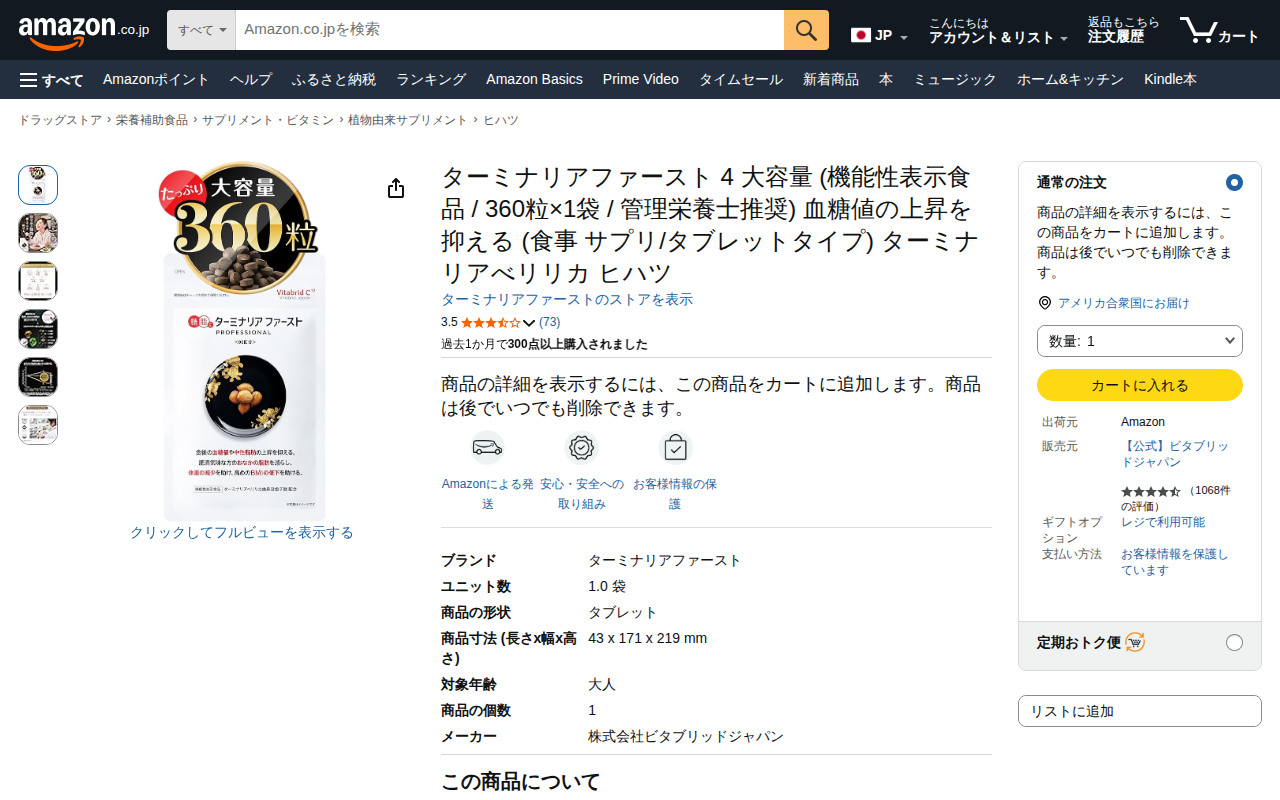Open Amazonポイント in navigation bar
Viewport: 1280px width, 800px height.
pos(156,80)
